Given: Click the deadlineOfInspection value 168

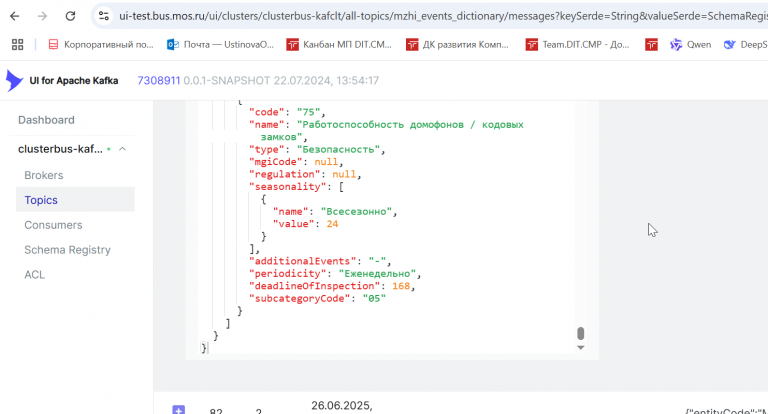Looking at the screenshot, I should (401, 286).
